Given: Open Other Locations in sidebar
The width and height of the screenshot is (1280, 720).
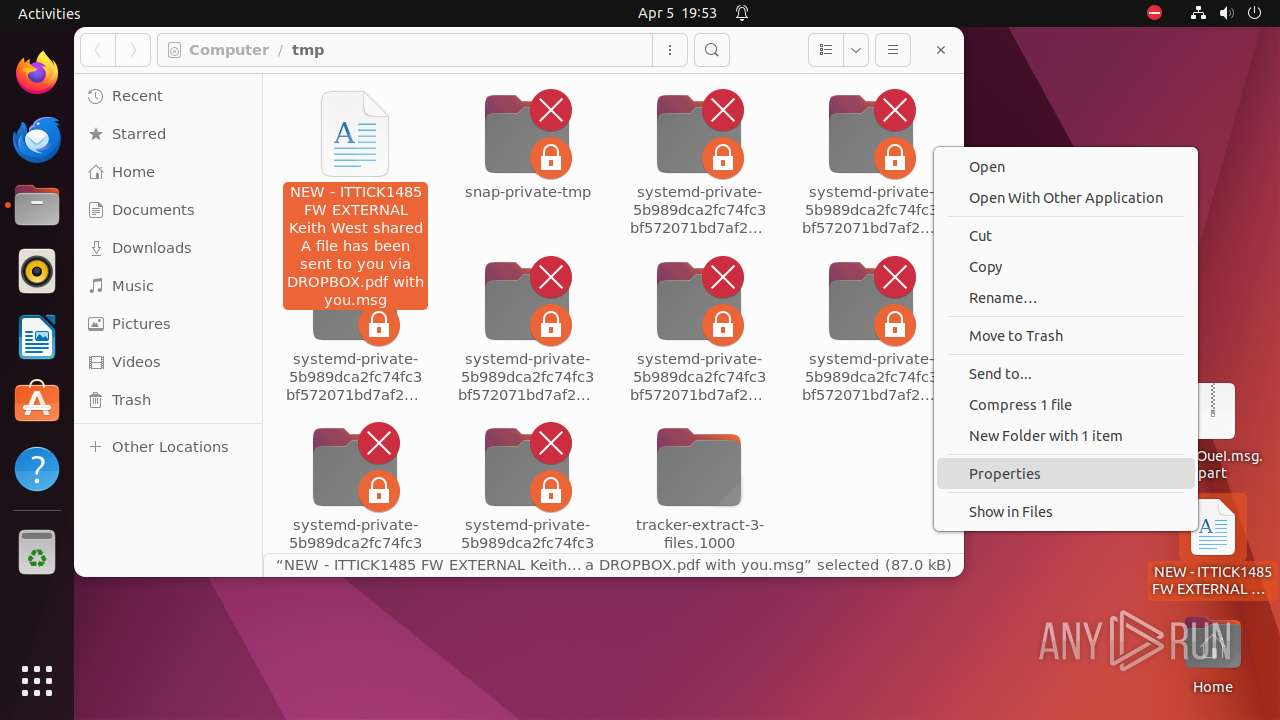Looking at the screenshot, I should (168, 447).
